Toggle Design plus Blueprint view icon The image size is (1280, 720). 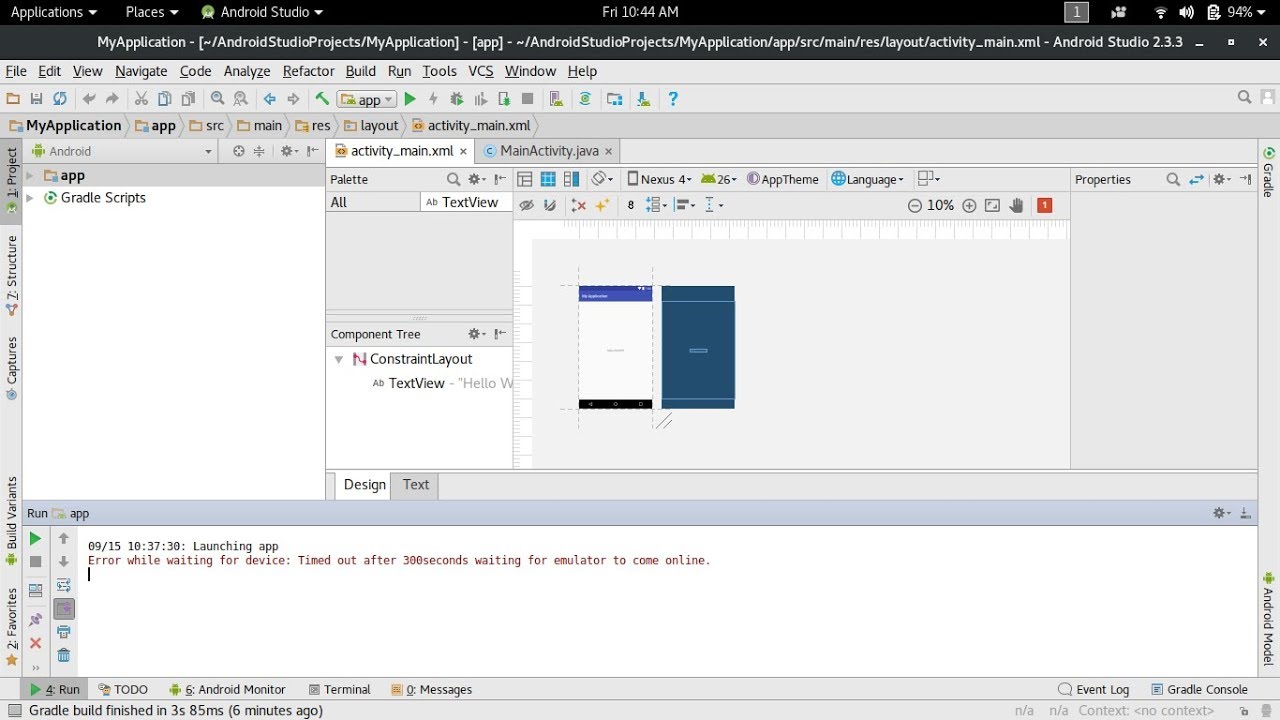pos(571,179)
